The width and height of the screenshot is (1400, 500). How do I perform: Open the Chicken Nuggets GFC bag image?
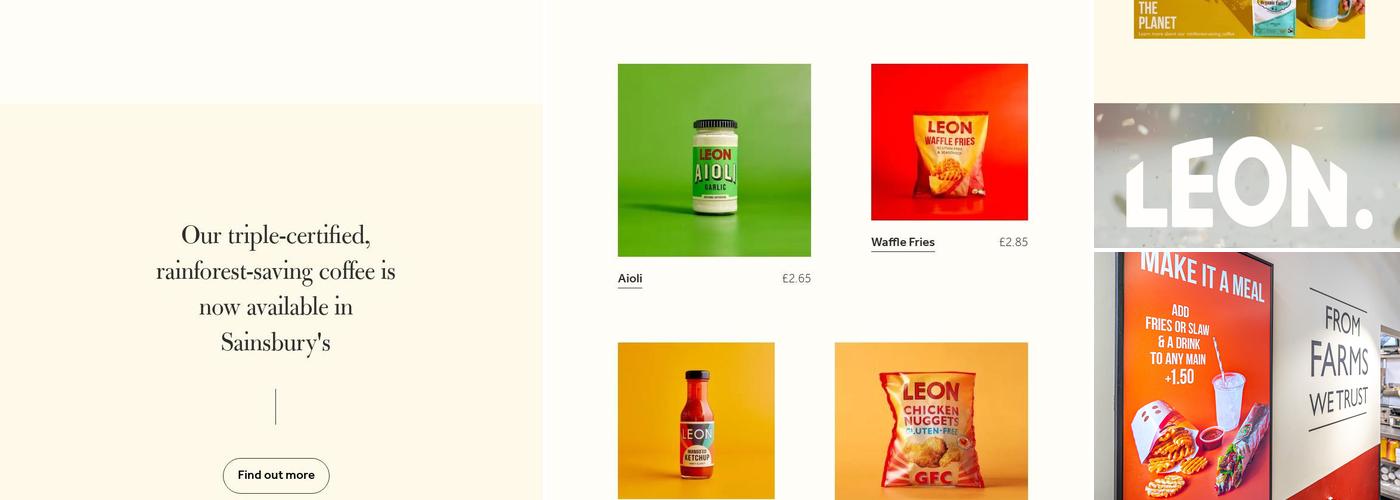click(931, 421)
